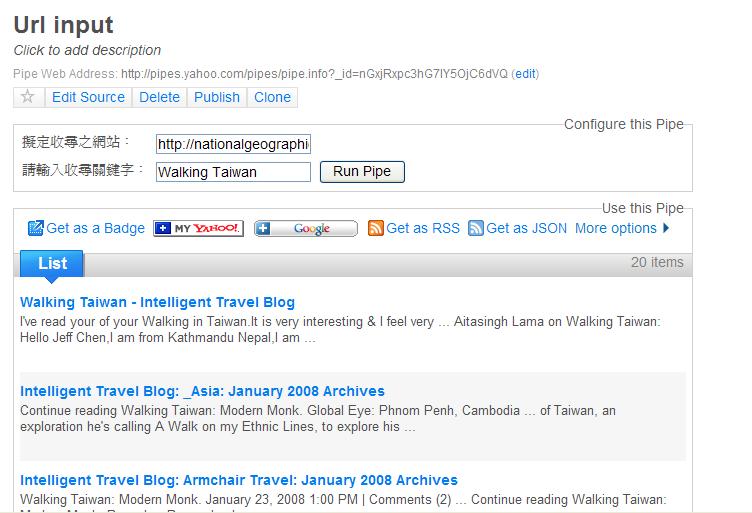Open the List tab
Viewport: 752px width, 513px height.
52,263
